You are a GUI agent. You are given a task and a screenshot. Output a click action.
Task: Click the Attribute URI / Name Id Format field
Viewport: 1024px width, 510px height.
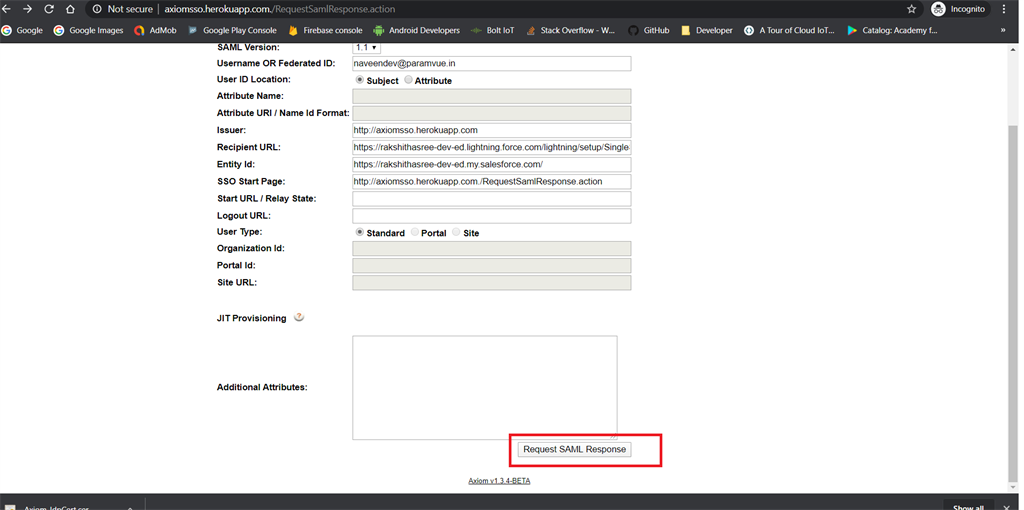[x=492, y=113]
